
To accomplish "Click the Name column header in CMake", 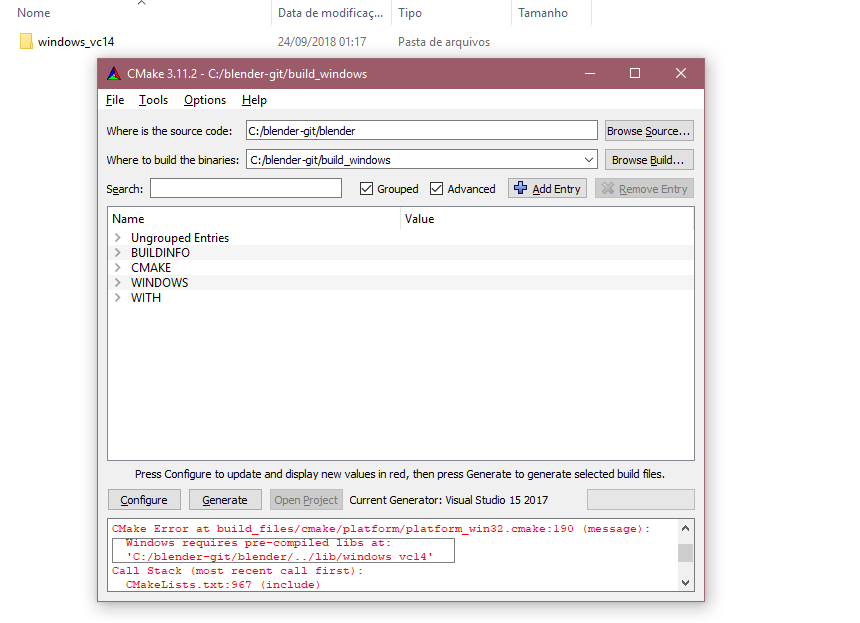I will [254, 219].
